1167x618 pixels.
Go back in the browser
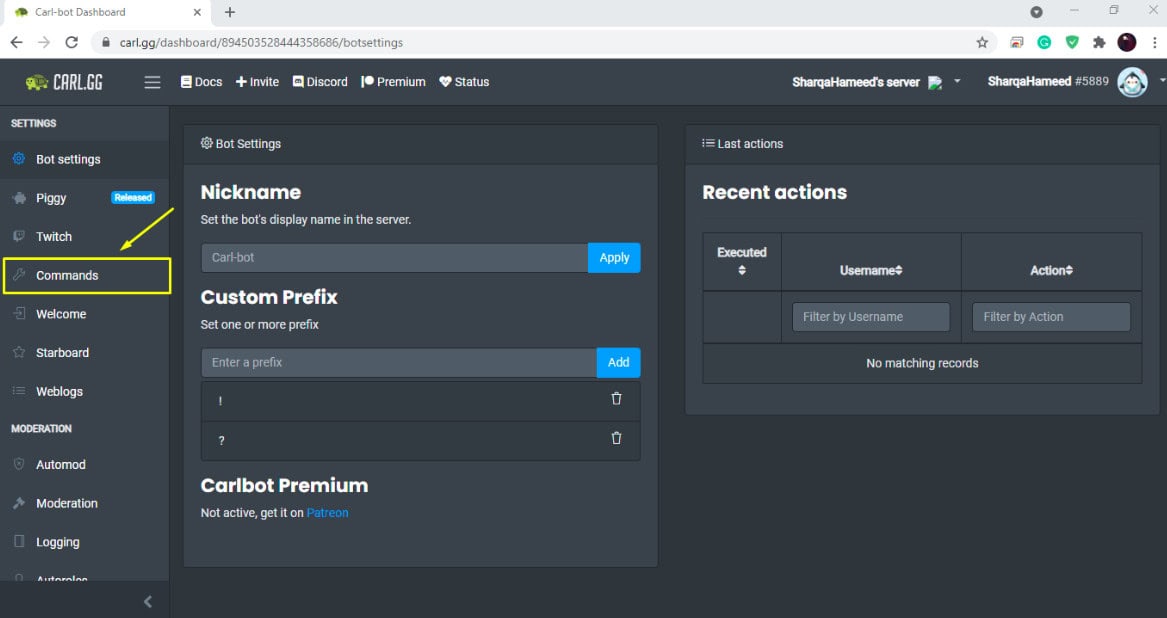point(16,42)
